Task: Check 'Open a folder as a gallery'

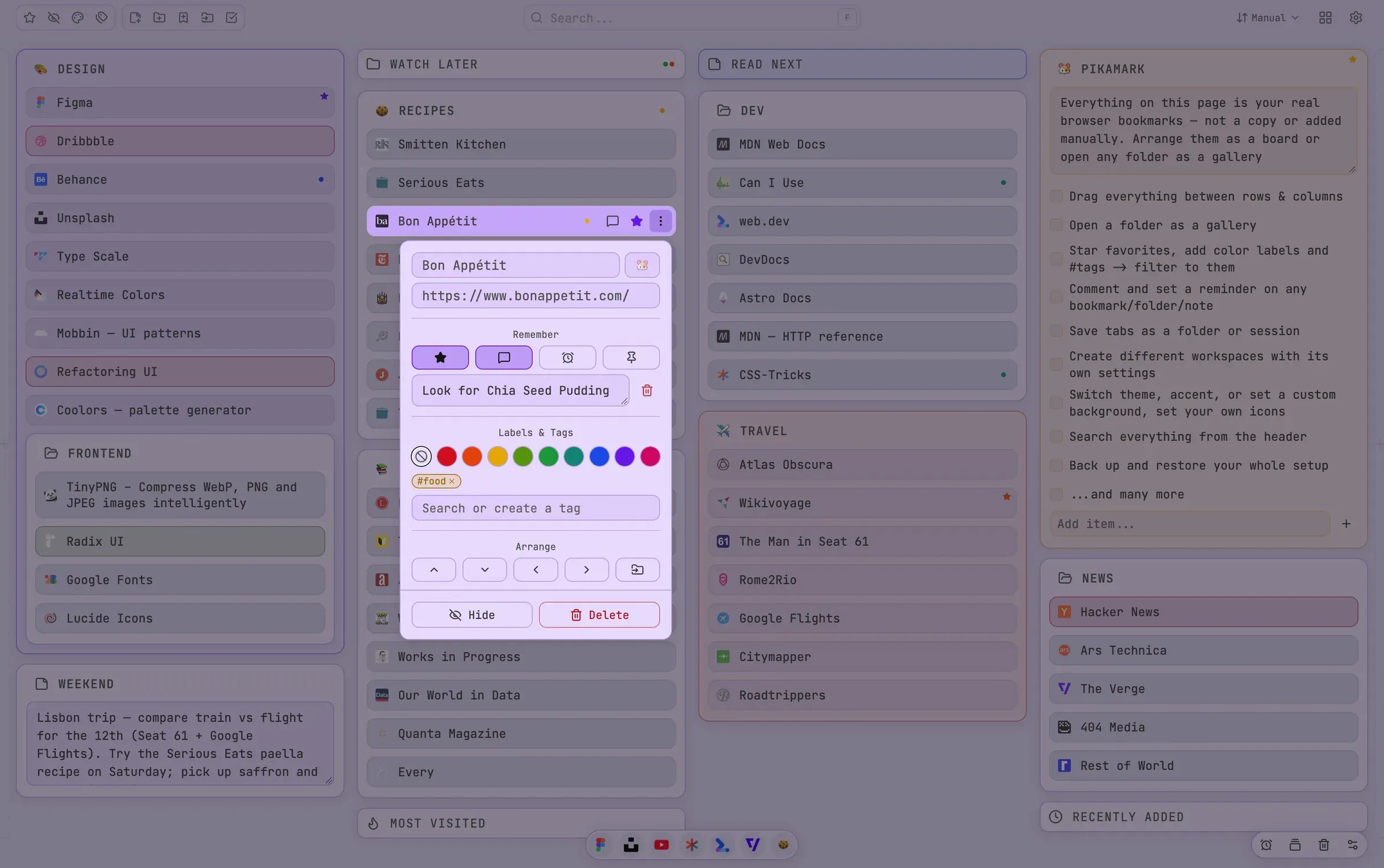Action: tap(1056, 225)
